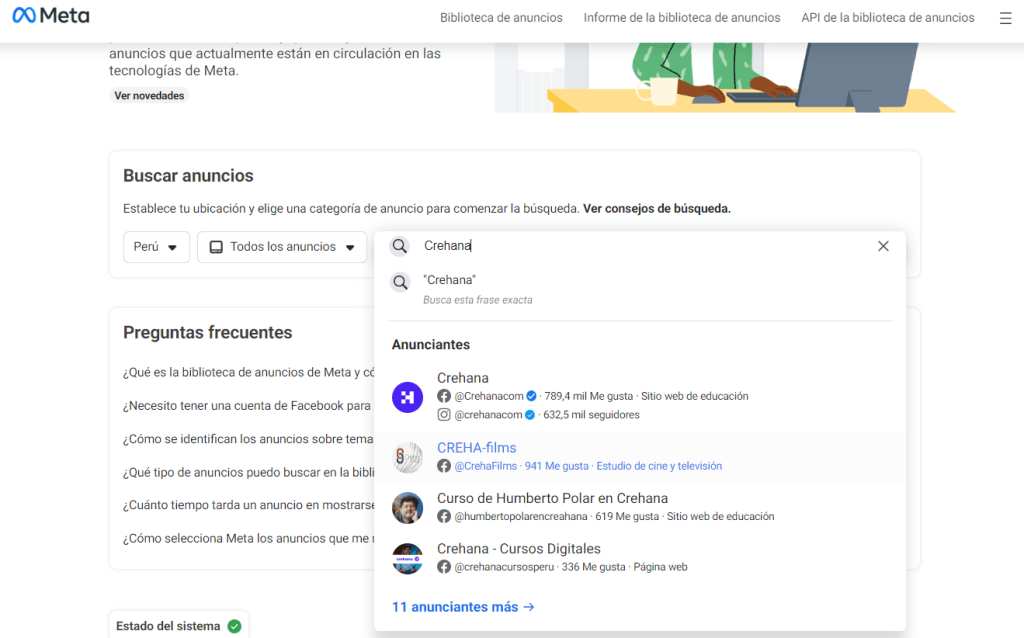Image resolution: width=1024 pixels, height=638 pixels.
Task: Click the verified badge next to Instagram @crehanacom
Action: click(x=530, y=415)
